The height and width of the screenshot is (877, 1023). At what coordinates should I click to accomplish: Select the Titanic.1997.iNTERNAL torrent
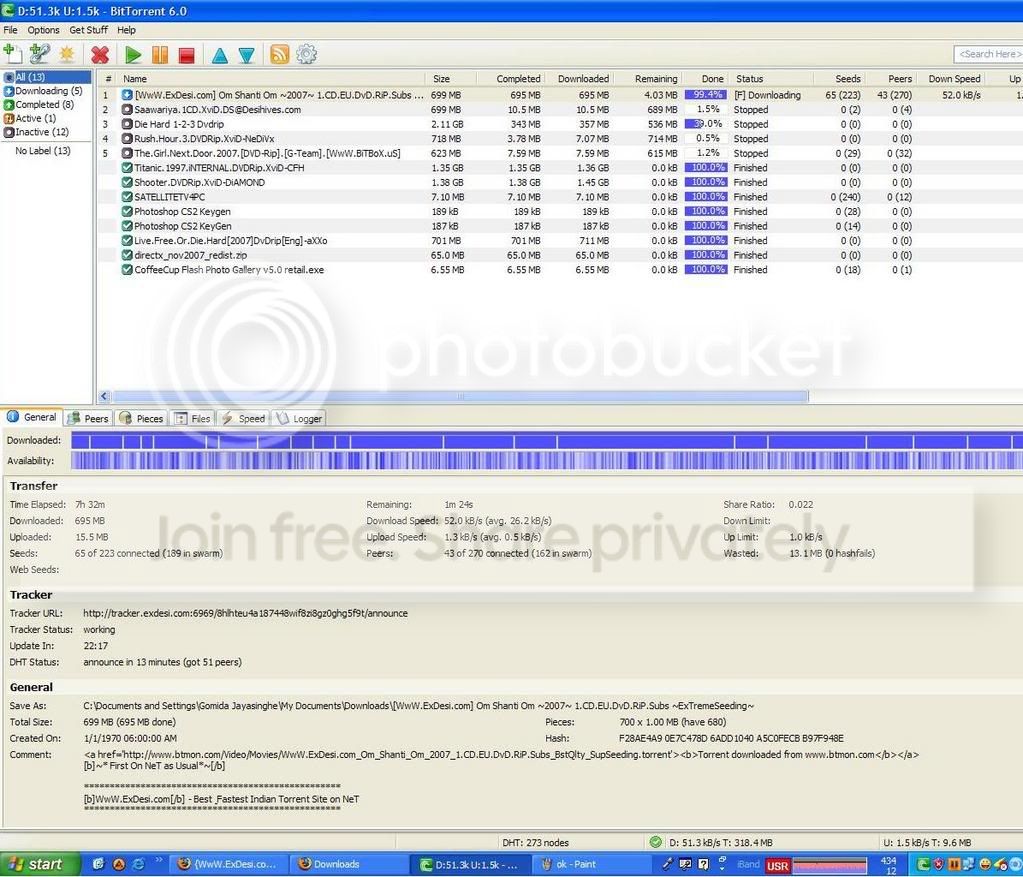(560, 168)
